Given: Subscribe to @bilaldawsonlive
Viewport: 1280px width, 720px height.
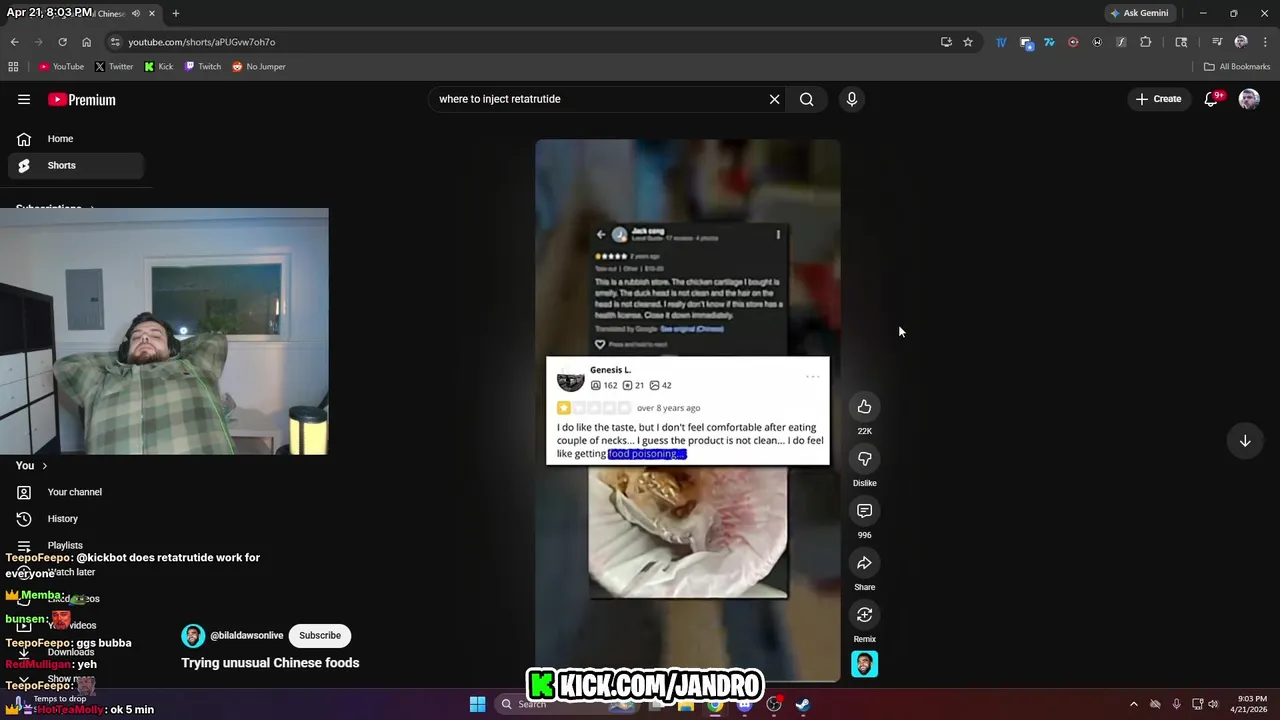Looking at the screenshot, I should coord(320,635).
